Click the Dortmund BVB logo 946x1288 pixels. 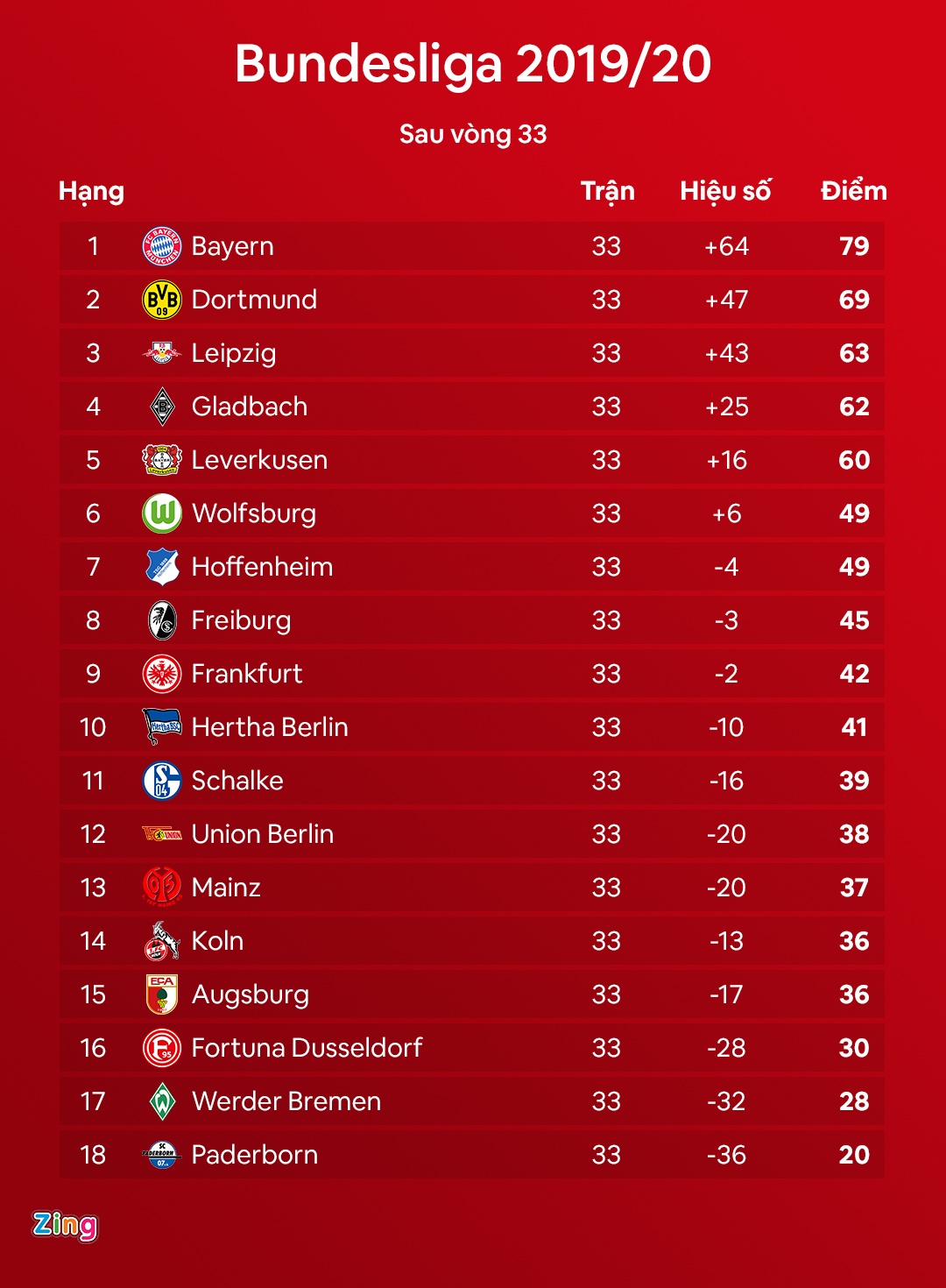(x=162, y=300)
